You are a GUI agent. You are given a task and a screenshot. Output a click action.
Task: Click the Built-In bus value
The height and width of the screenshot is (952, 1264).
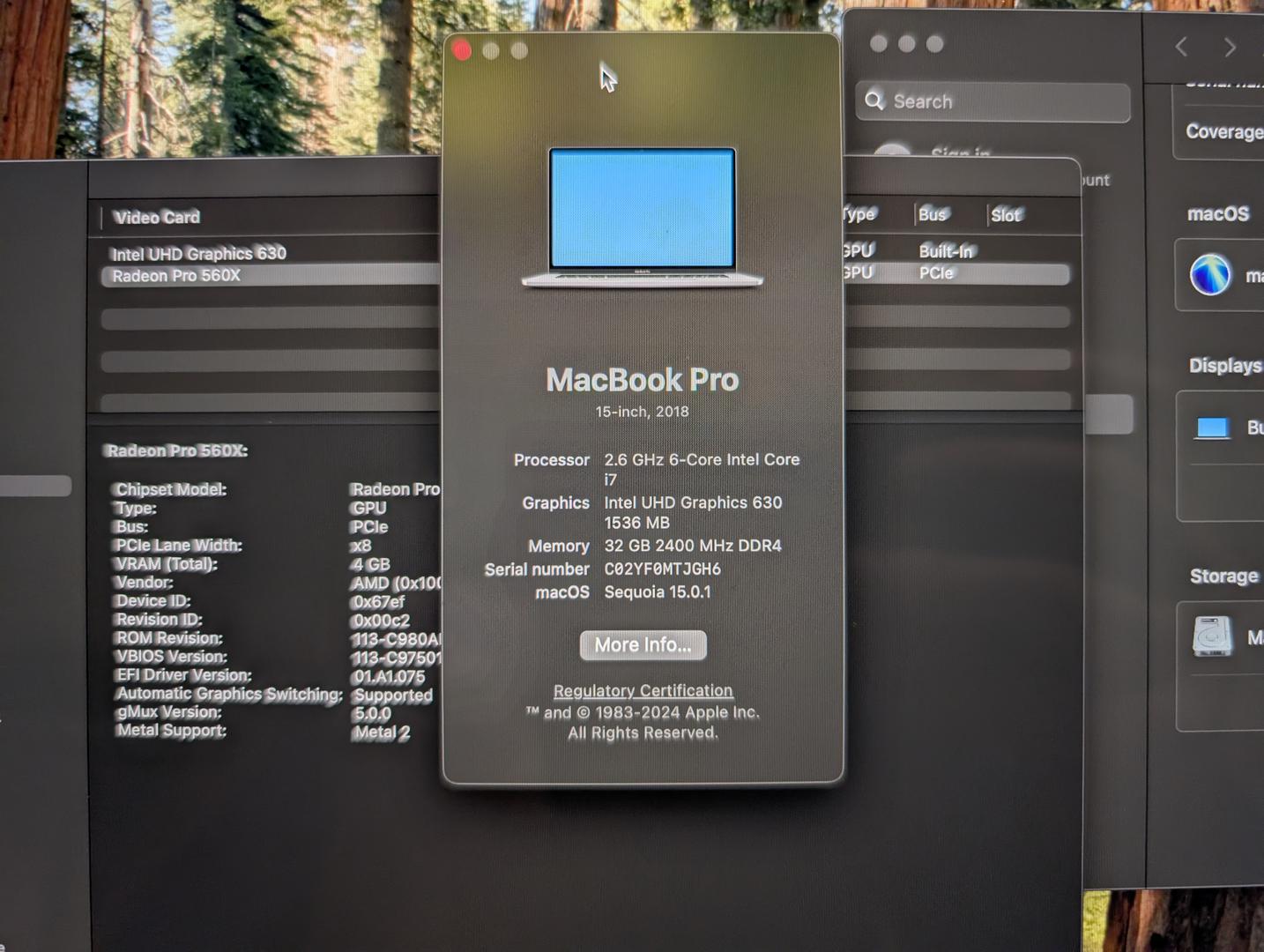coord(946,251)
